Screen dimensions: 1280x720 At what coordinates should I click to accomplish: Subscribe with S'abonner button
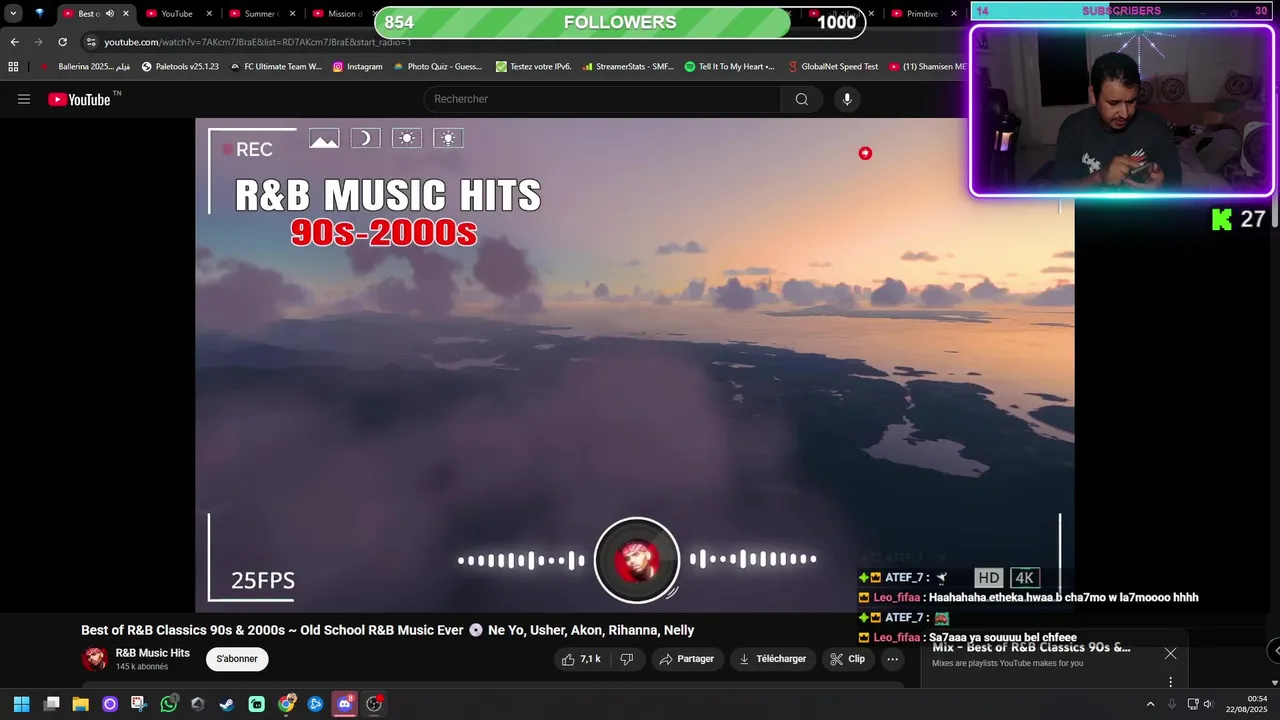click(237, 659)
